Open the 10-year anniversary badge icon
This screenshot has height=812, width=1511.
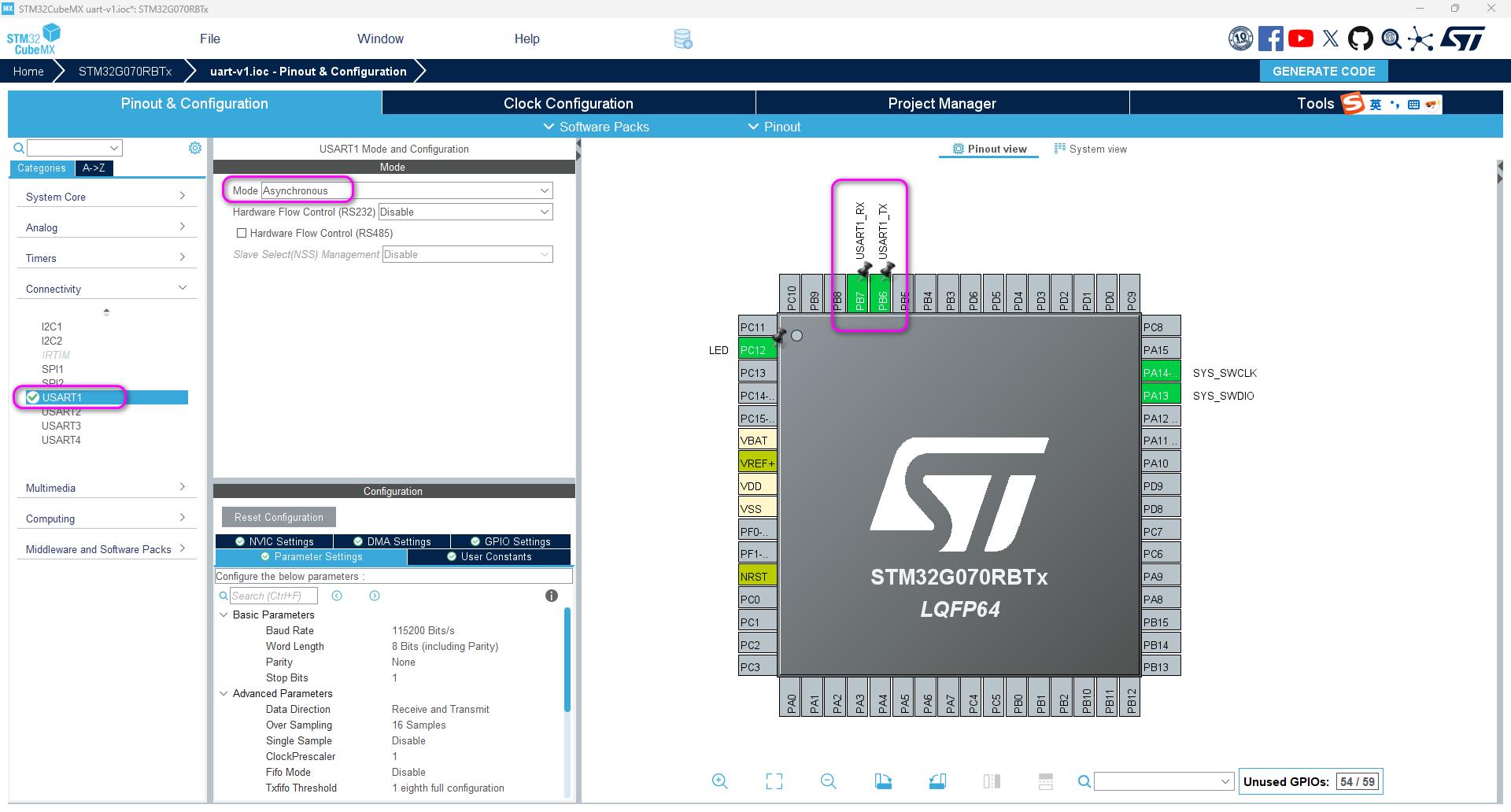click(1241, 39)
